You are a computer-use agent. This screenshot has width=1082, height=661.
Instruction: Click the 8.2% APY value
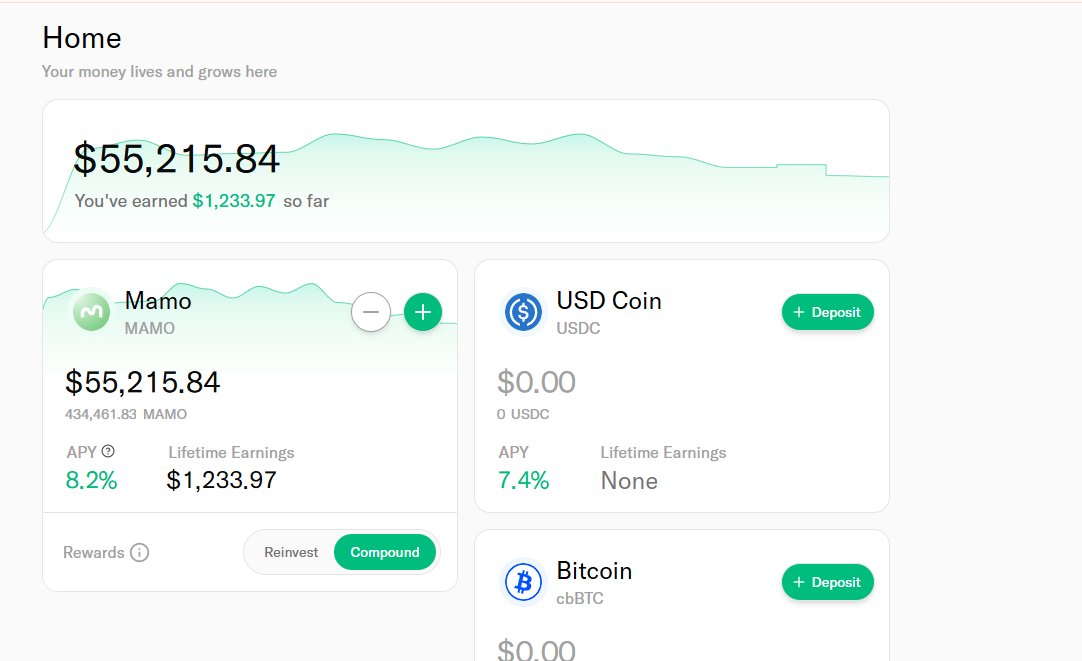click(x=91, y=480)
